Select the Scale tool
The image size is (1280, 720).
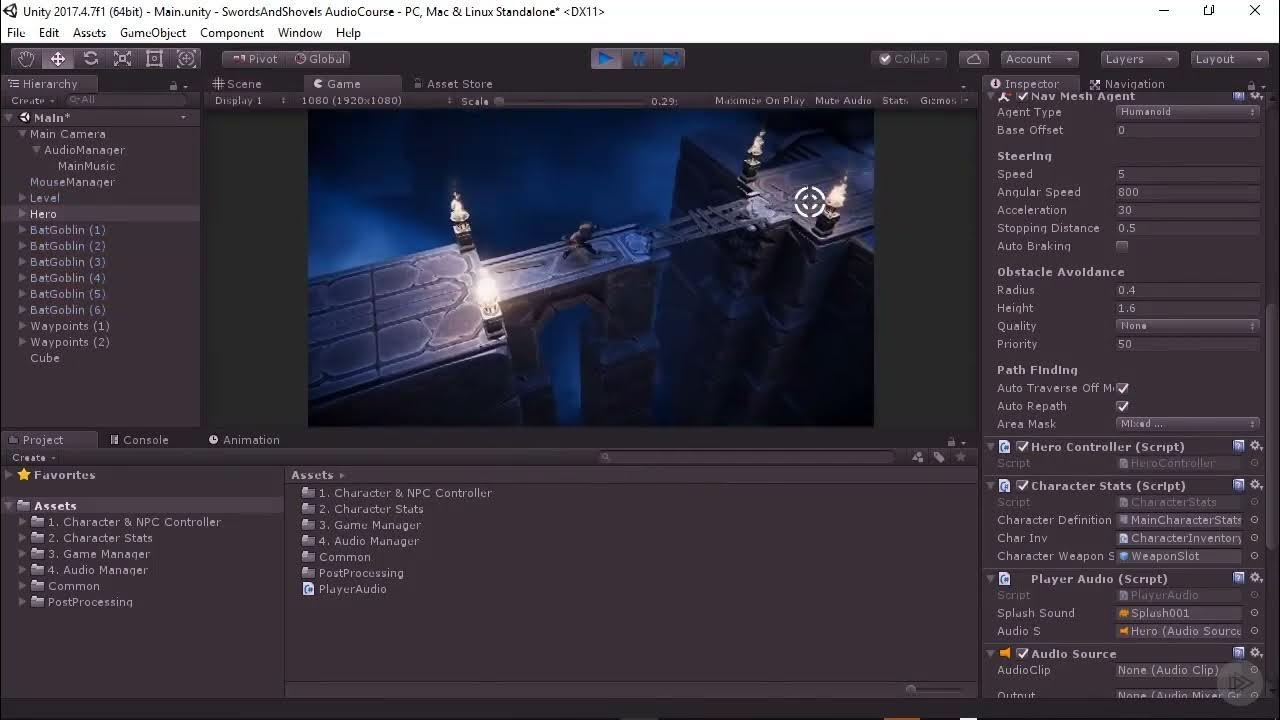122,59
